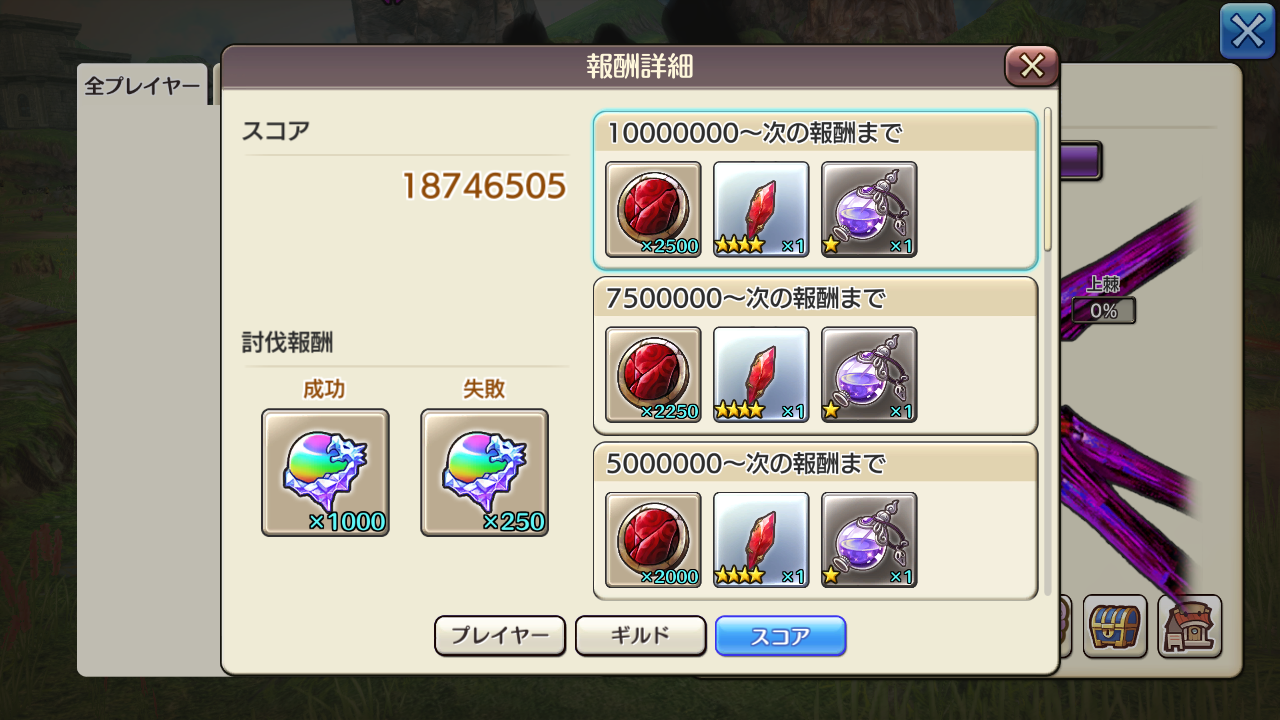Click the blue X button at top right
This screenshot has width=1280, height=720.
pos(1247,31)
